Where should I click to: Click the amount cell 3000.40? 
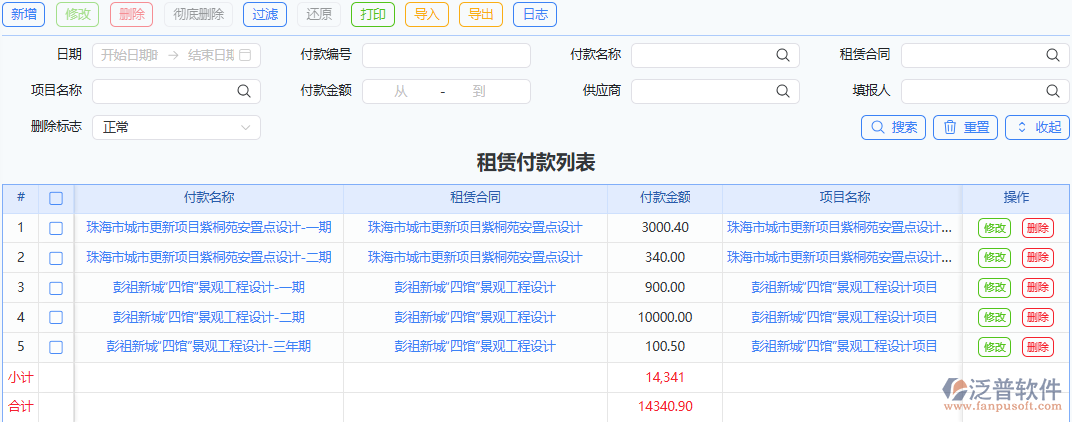(x=665, y=228)
